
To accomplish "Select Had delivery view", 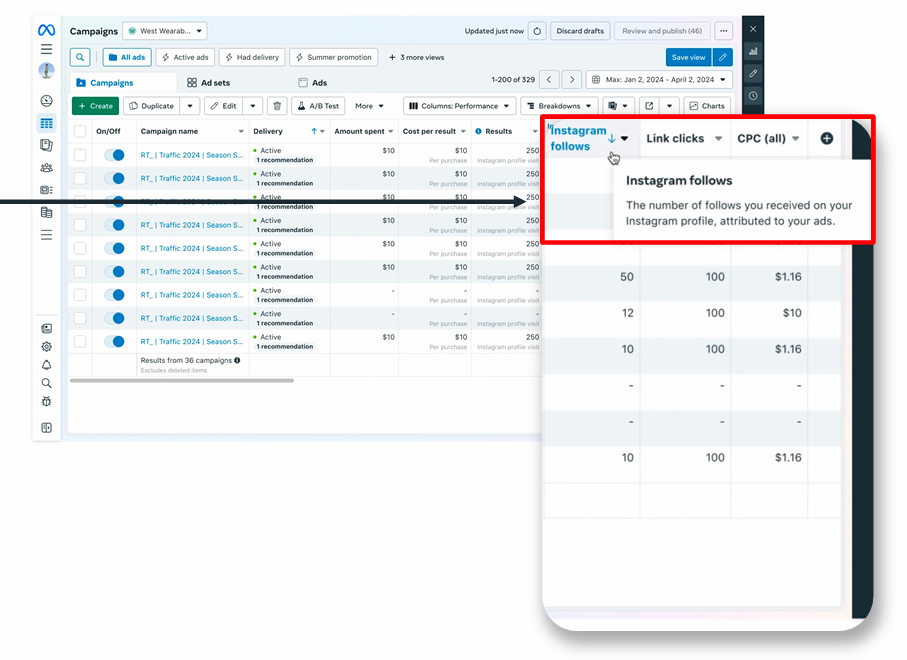I will pyautogui.click(x=252, y=57).
